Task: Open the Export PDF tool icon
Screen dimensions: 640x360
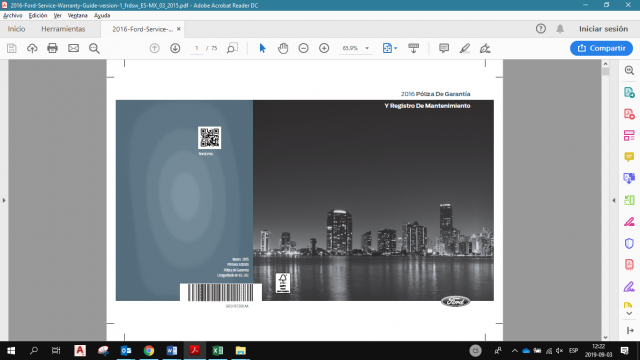Action: click(x=629, y=92)
